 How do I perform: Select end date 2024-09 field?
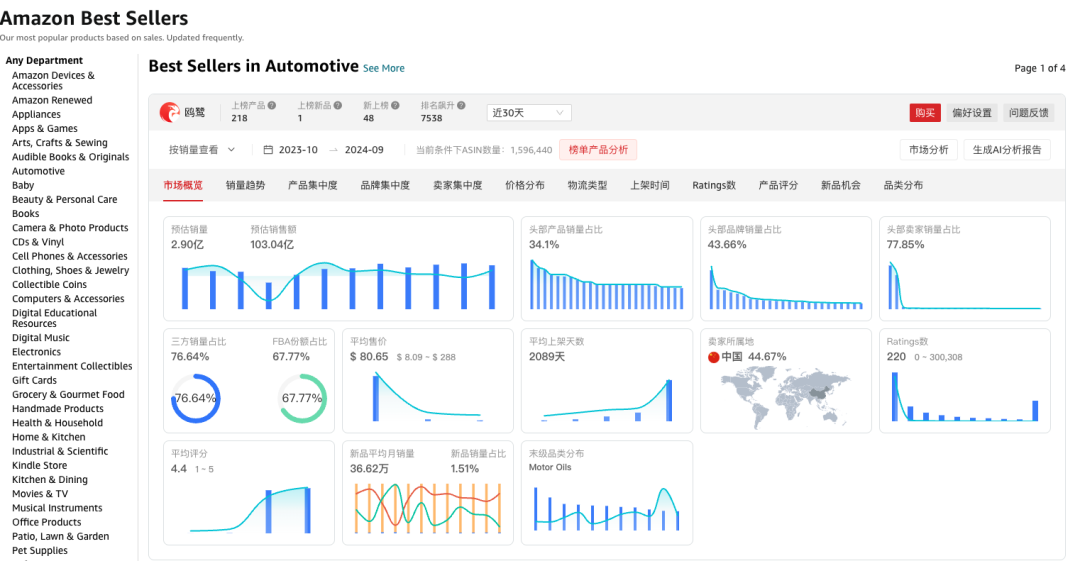point(364,150)
